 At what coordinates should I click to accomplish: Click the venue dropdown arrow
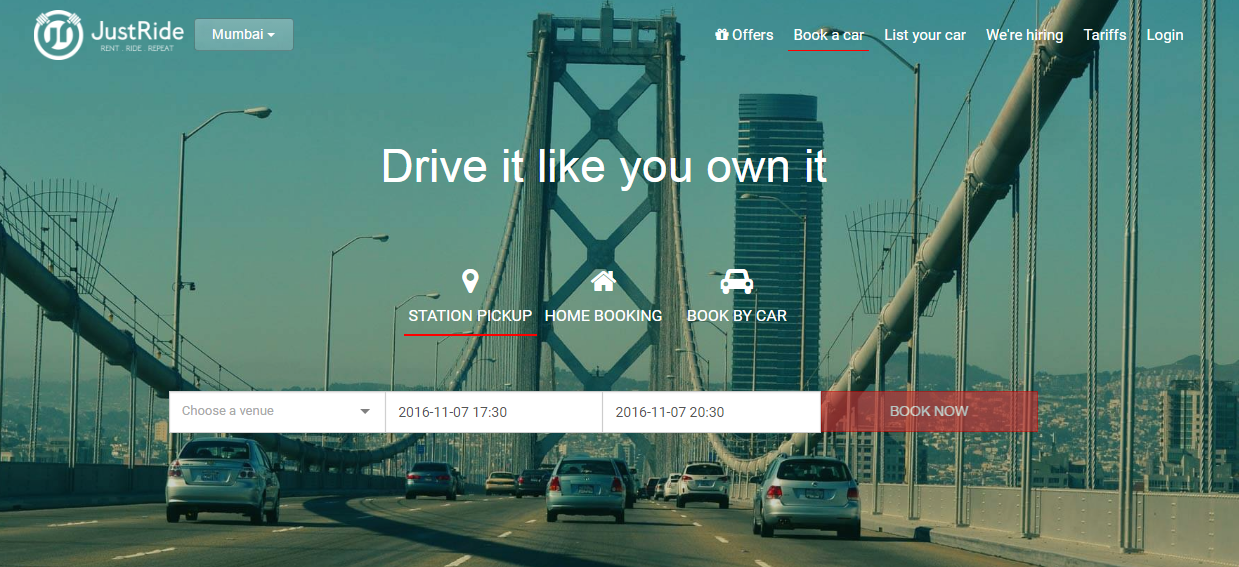[x=365, y=411]
